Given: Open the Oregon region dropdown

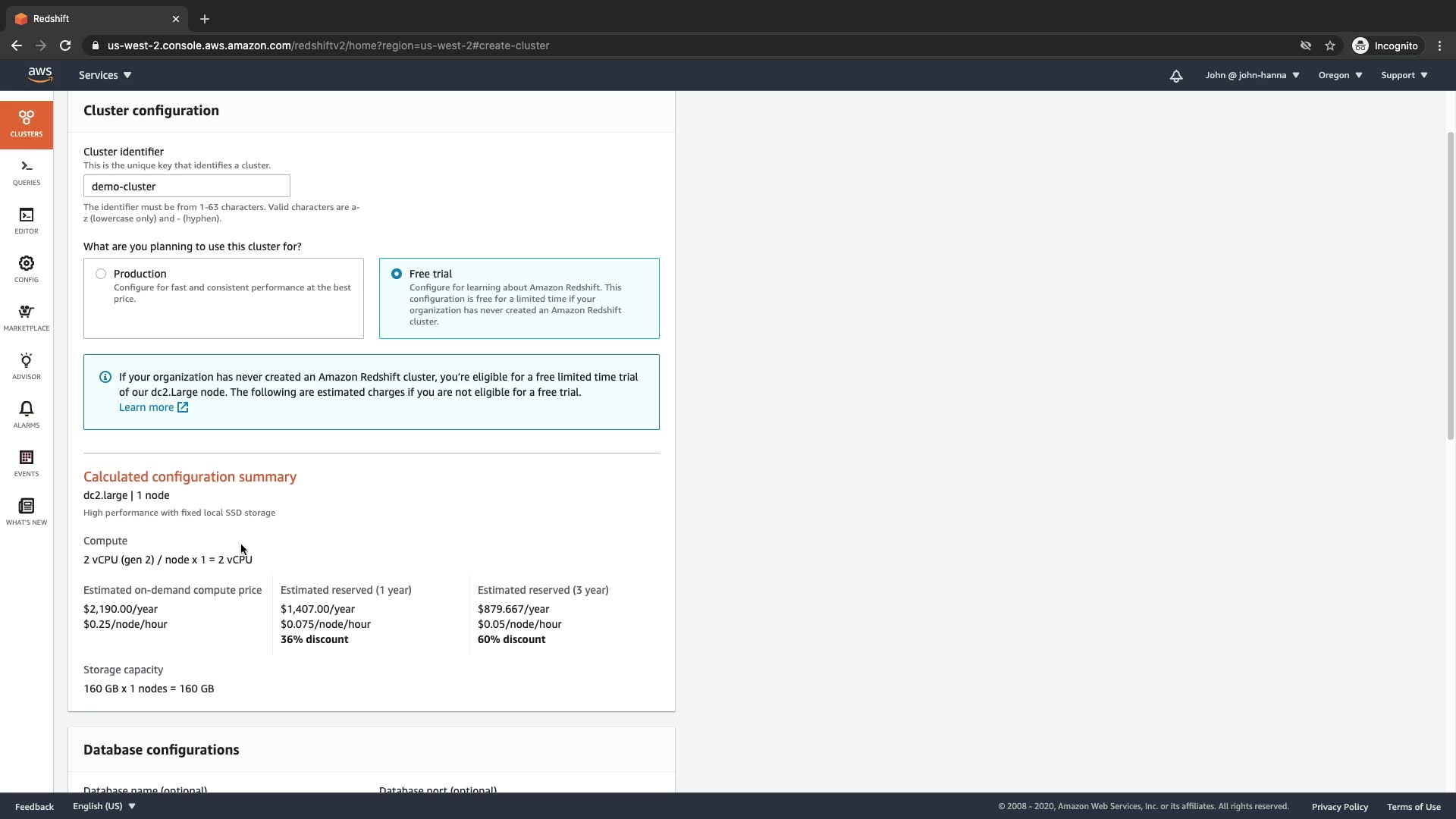Looking at the screenshot, I should tap(1340, 75).
